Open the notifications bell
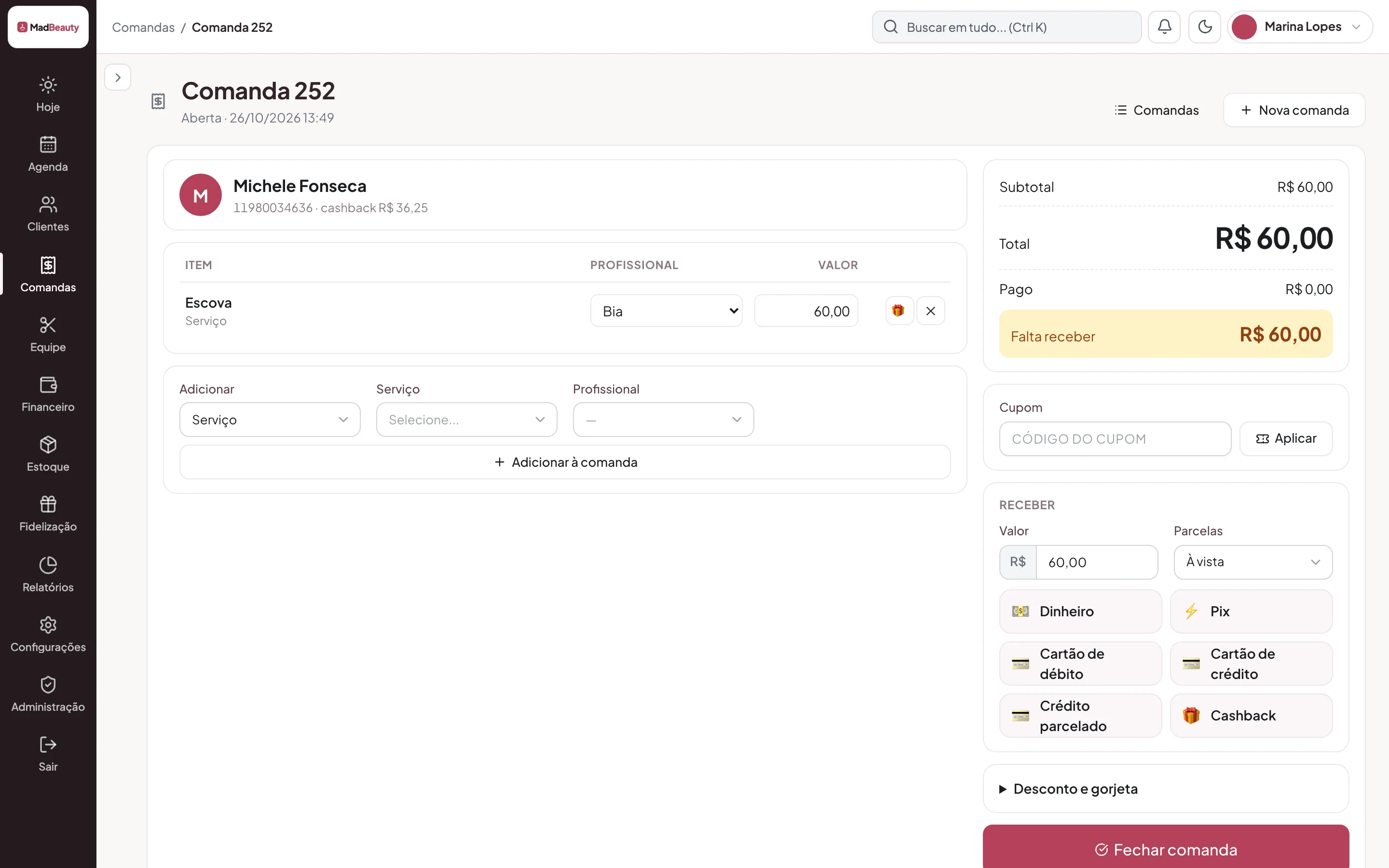Image resolution: width=1389 pixels, height=868 pixels. [x=1164, y=27]
